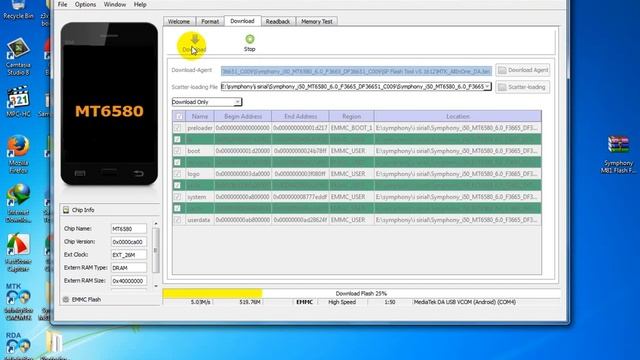Toggle the userdata row checkbox
The image size is (640, 360).
tap(177, 220)
